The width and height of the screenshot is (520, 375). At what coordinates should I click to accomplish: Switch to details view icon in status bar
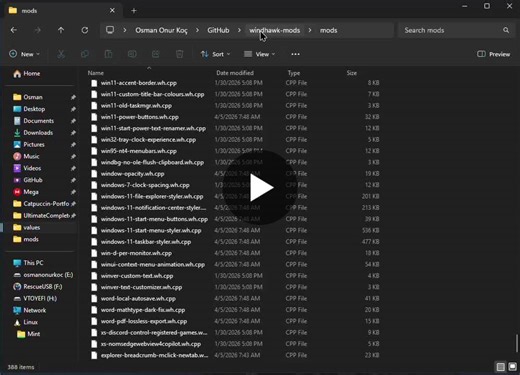pos(501,367)
